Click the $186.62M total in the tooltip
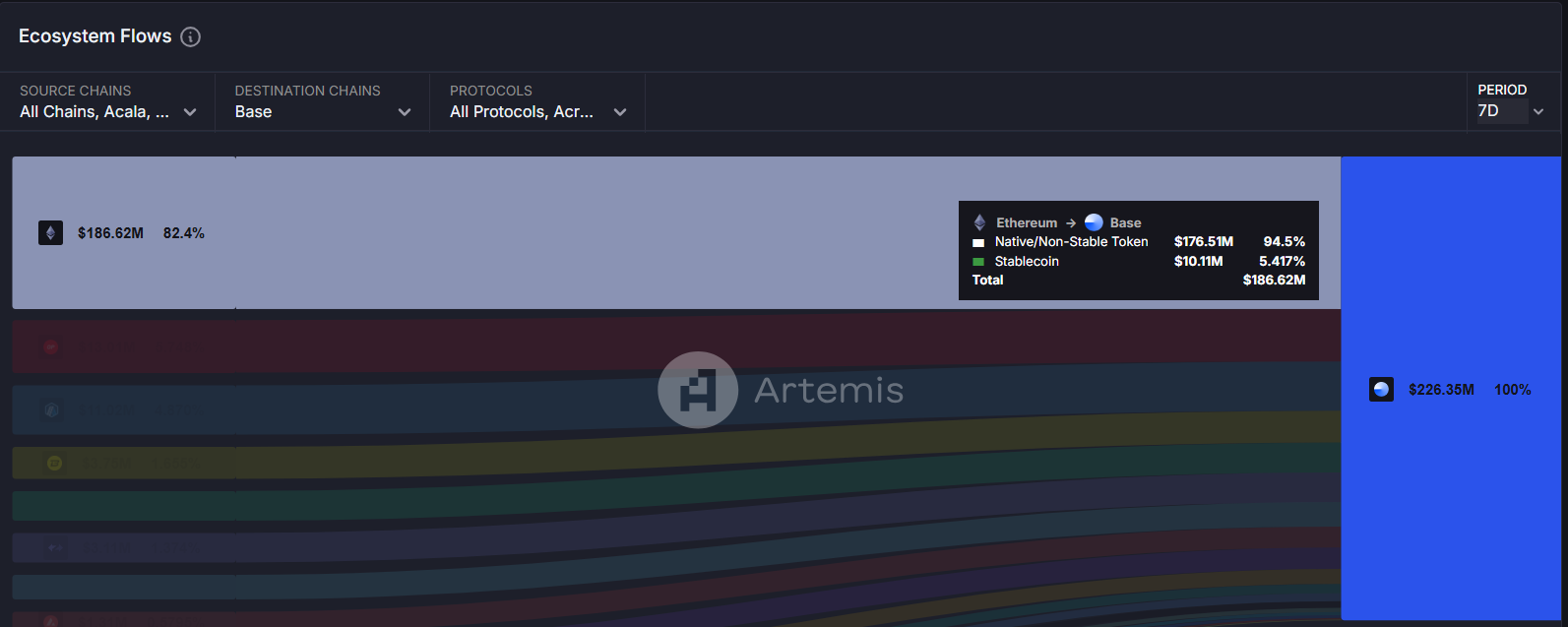The height and width of the screenshot is (627, 1568). tap(1275, 280)
